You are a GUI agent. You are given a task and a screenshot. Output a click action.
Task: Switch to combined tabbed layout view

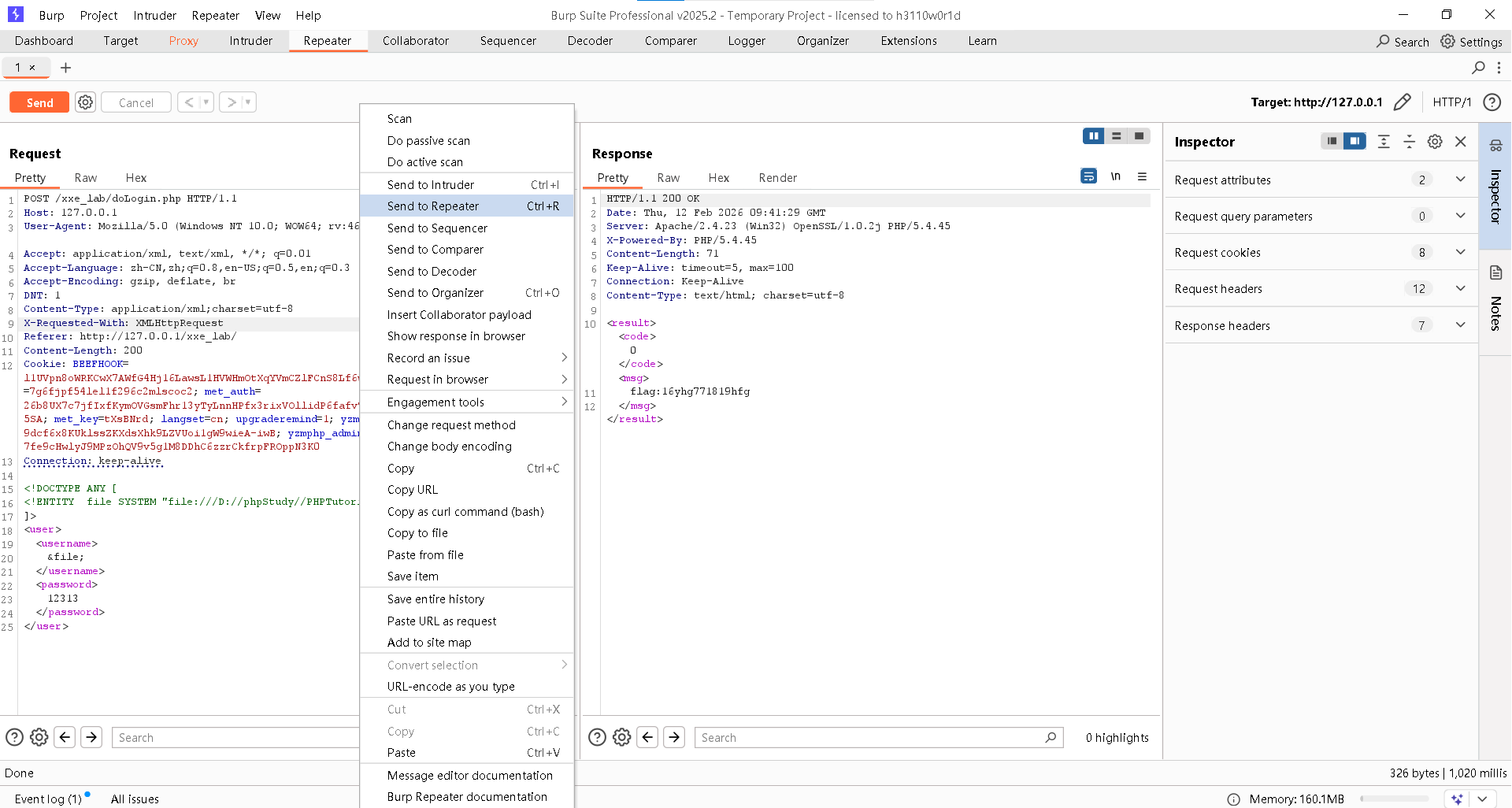(1139, 136)
